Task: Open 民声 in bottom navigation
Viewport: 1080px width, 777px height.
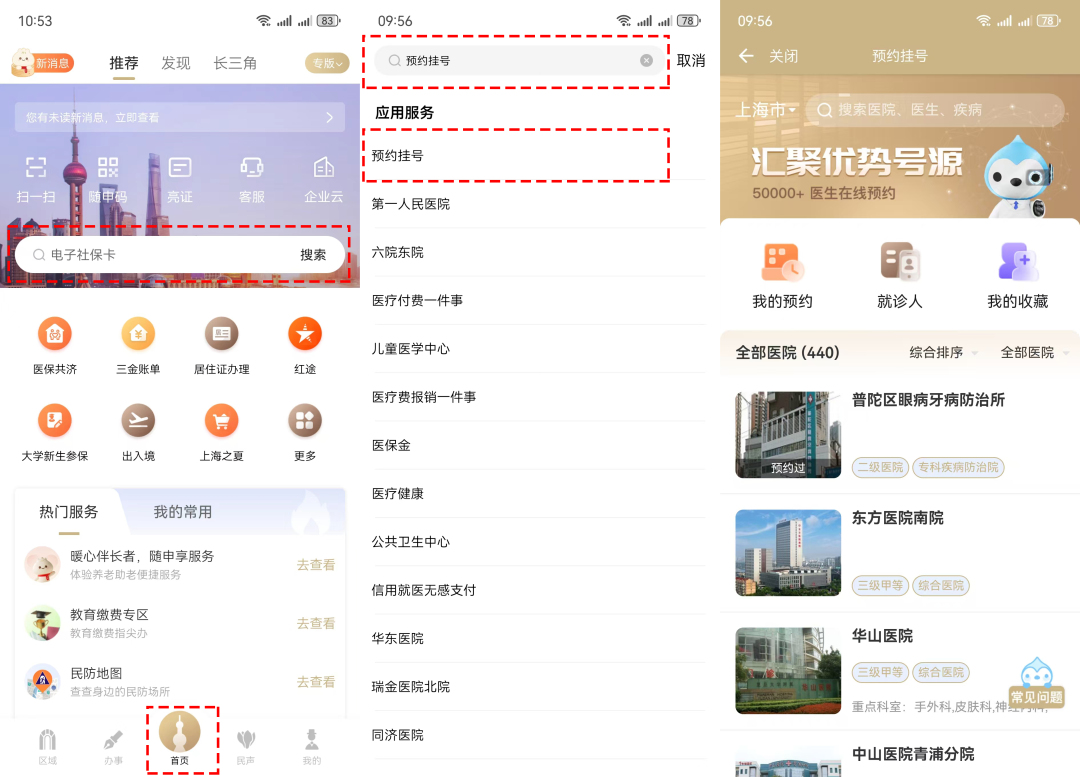Action: (x=246, y=747)
